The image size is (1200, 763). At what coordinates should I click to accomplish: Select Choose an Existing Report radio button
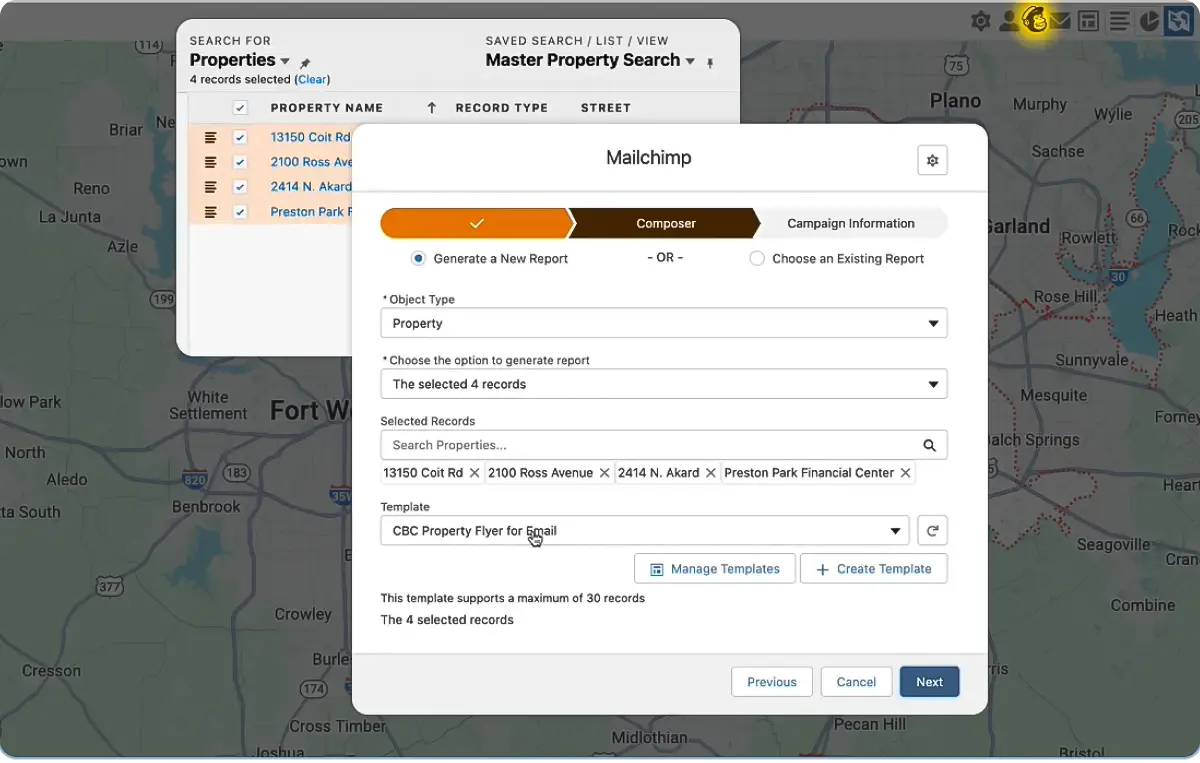coord(757,258)
